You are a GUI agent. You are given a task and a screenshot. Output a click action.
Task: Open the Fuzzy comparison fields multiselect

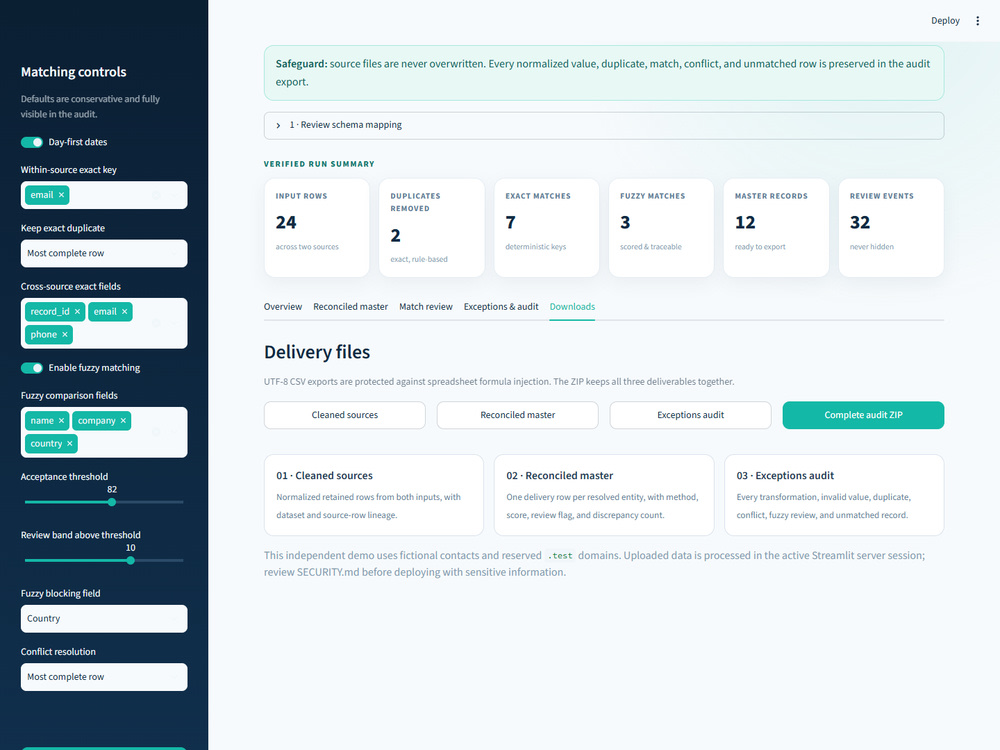[104, 432]
